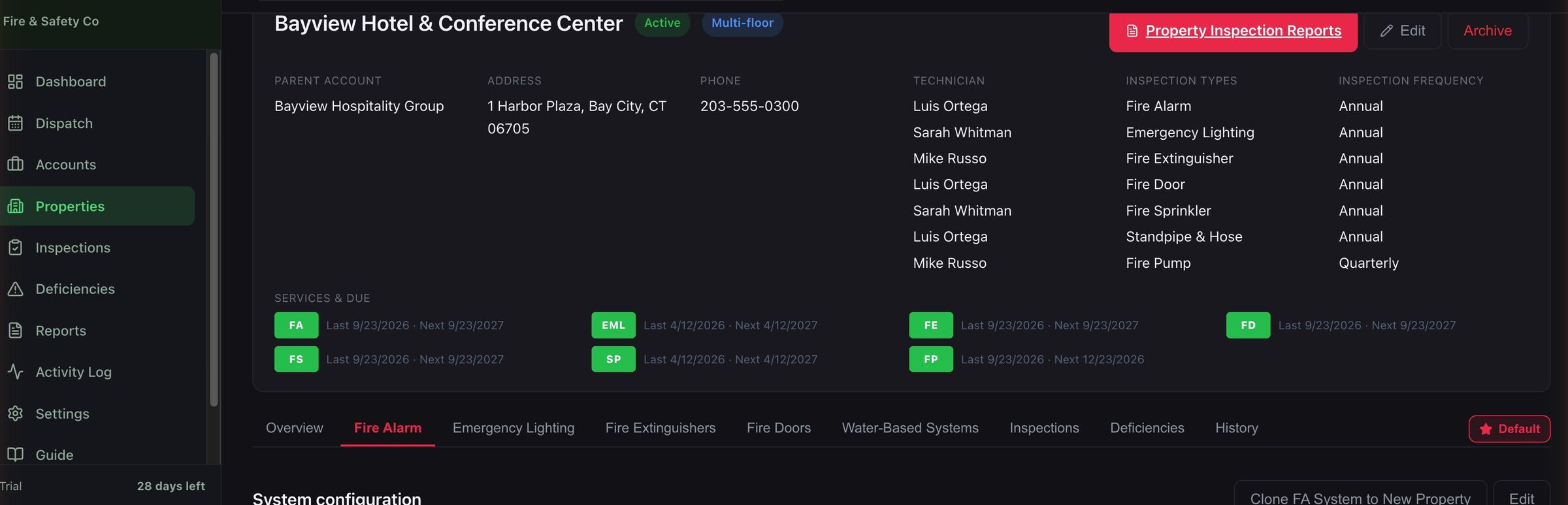The width and height of the screenshot is (1568, 505).
Task: Click the Reports document icon
Action: coord(15,331)
